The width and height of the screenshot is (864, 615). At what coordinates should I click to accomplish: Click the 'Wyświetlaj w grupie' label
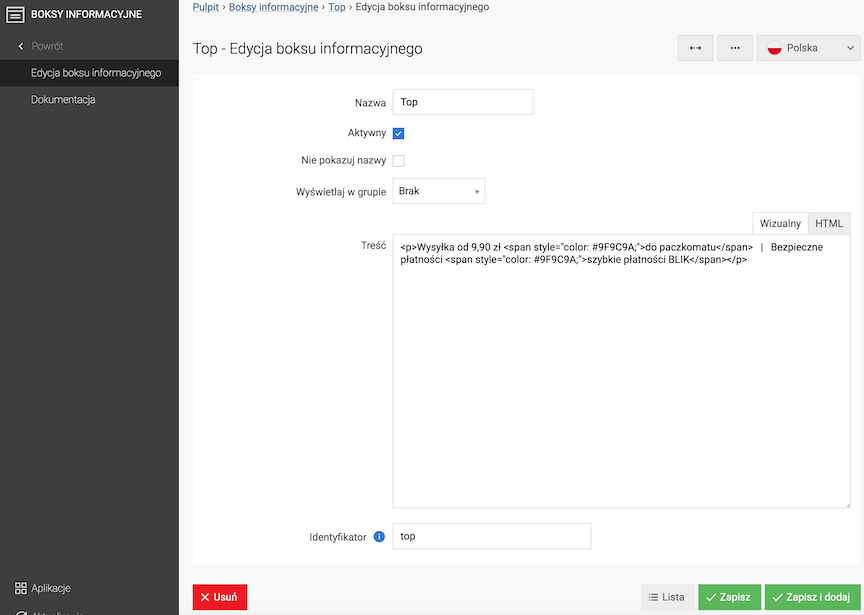coord(341,192)
